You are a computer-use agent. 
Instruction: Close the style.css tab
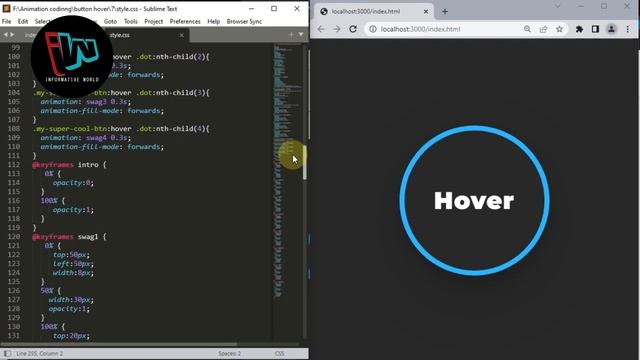click(182, 35)
